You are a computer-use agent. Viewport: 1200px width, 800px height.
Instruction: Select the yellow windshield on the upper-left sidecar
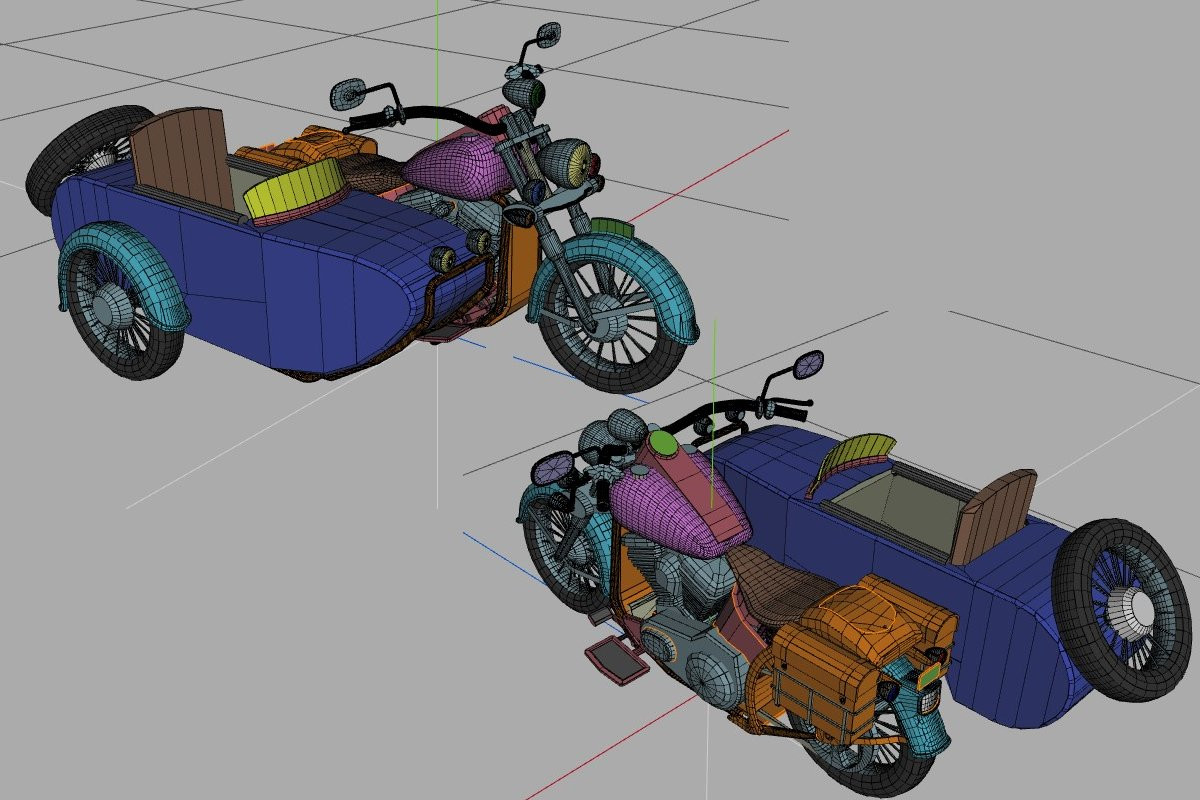pyautogui.click(x=295, y=191)
